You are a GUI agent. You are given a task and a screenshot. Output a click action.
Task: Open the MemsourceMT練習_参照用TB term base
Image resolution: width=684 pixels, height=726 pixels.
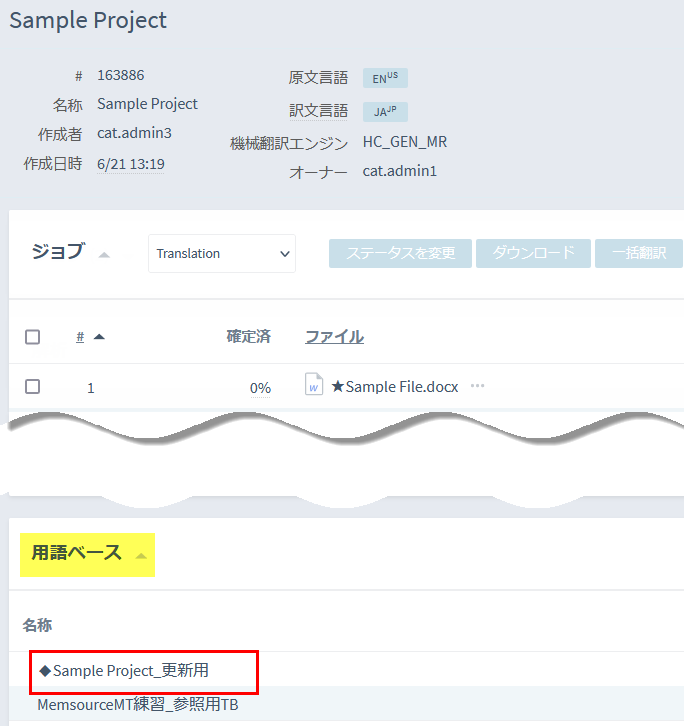(138, 705)
